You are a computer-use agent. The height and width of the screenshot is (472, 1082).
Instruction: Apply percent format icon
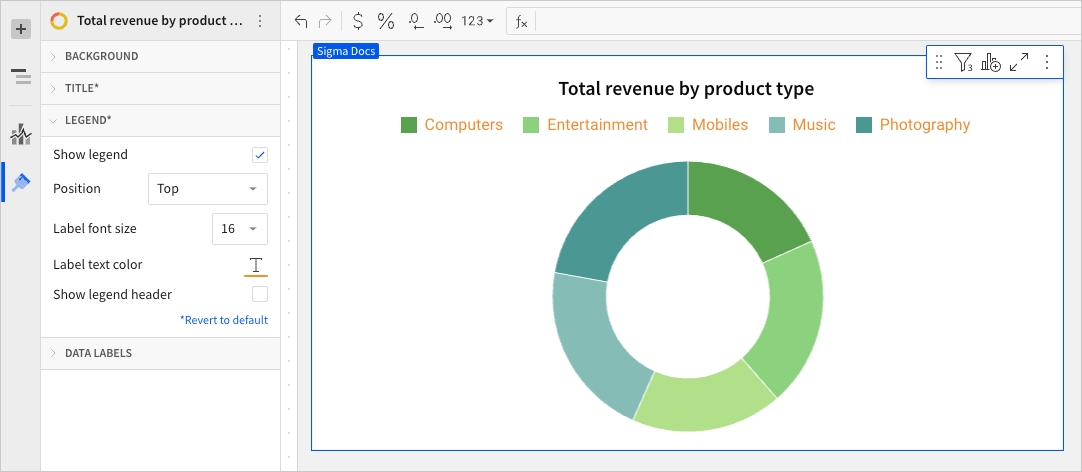pyautogui.click(x=386, y=20)
